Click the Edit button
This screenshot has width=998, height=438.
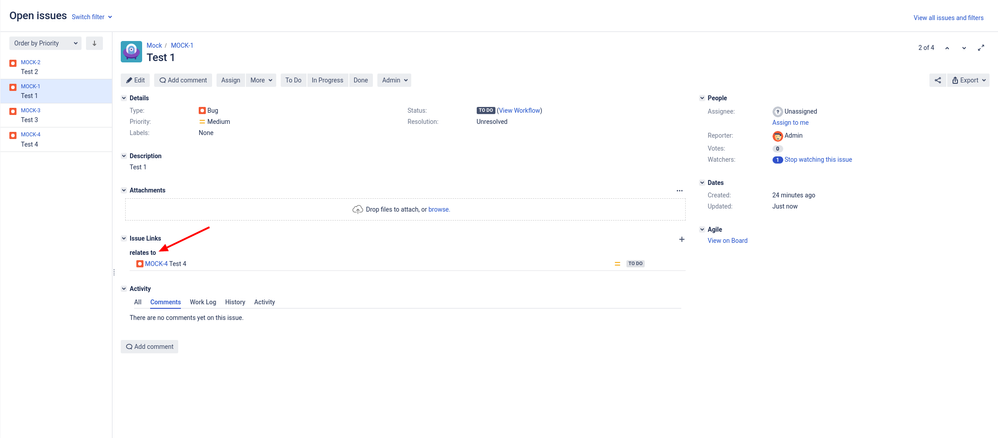click(136, 80)
